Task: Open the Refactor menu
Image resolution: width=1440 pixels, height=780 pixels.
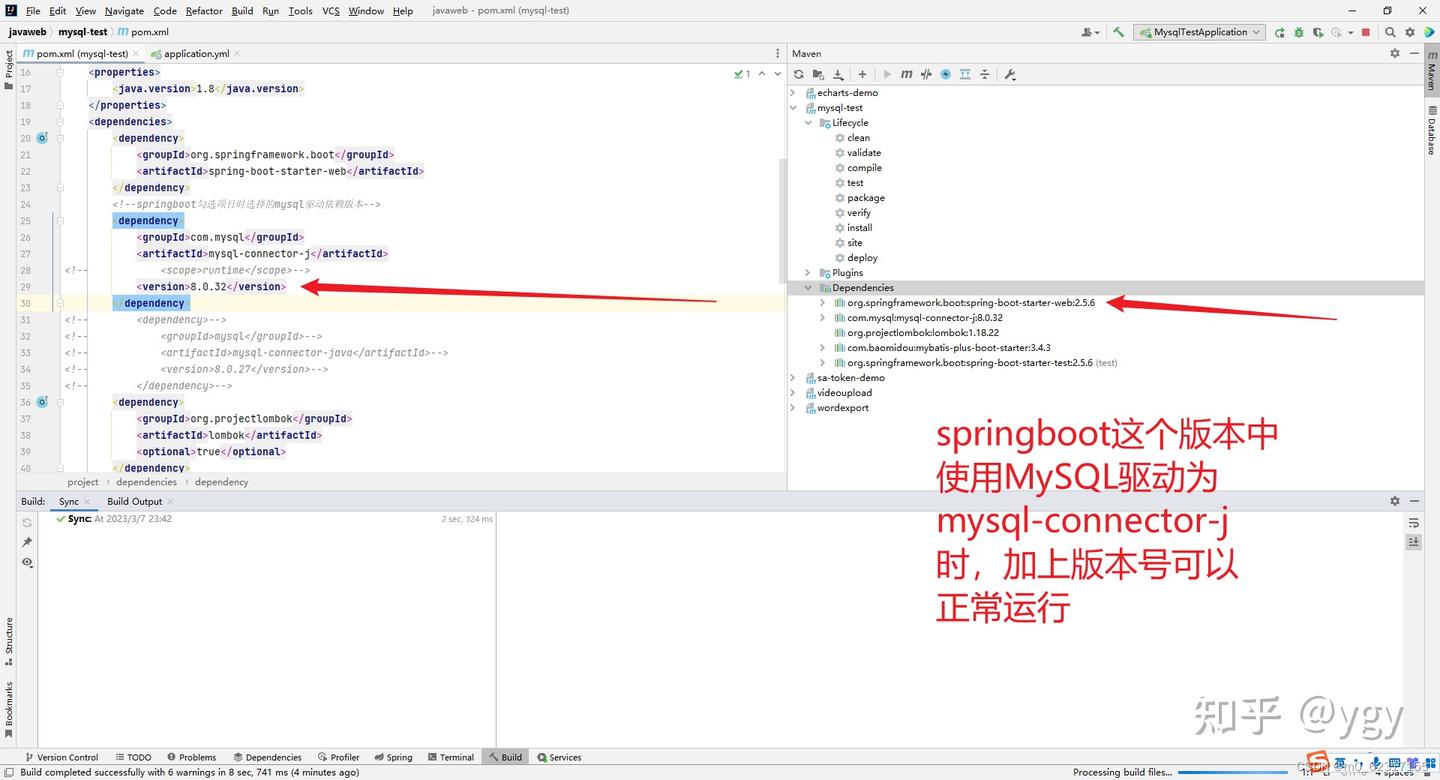Action: tap(203, 10)
